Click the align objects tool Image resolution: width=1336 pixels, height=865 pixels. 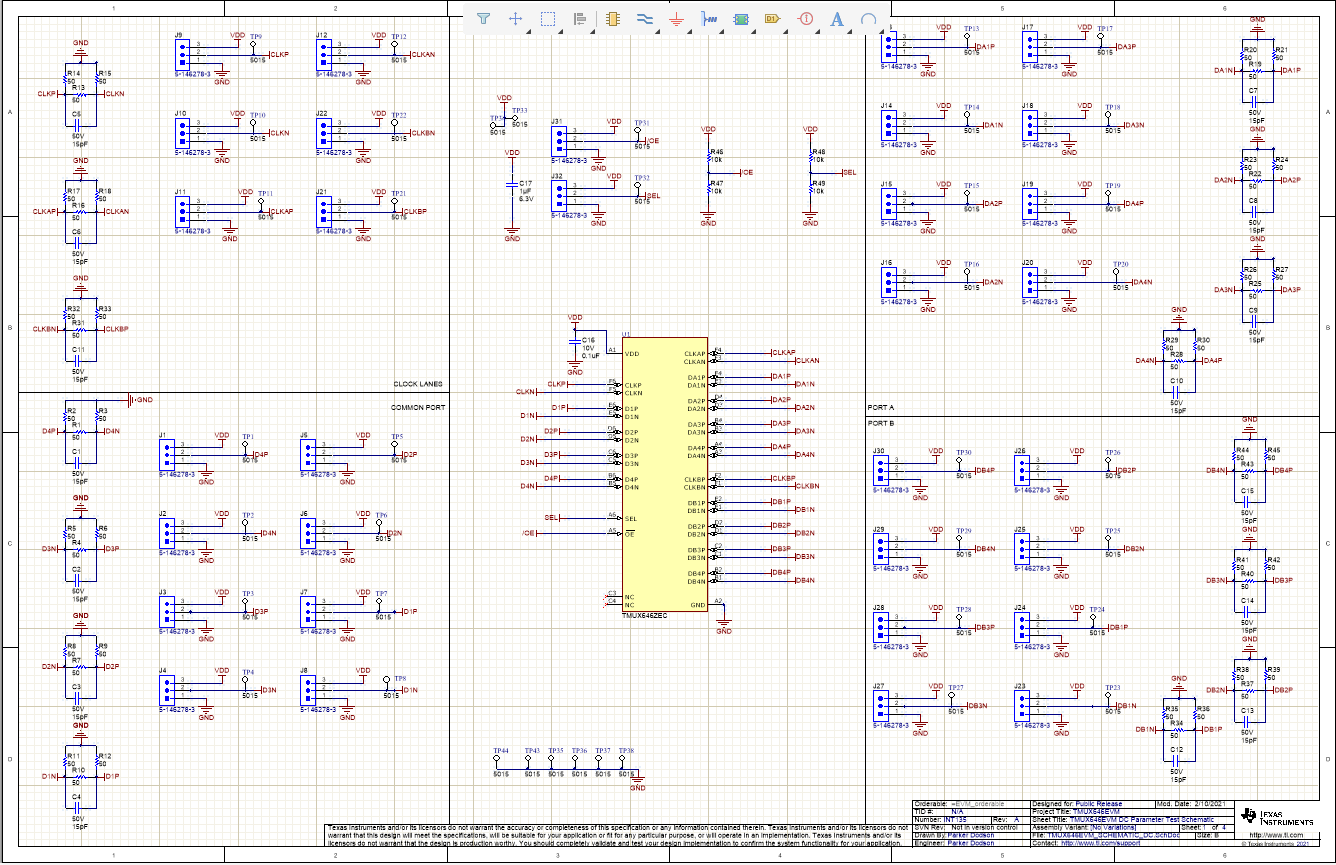click(x=580, y=18)
